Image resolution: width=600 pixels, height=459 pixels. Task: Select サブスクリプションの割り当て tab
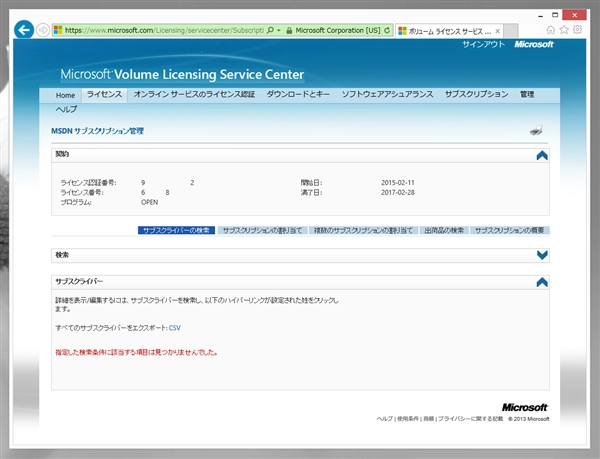tap(262, 230)
